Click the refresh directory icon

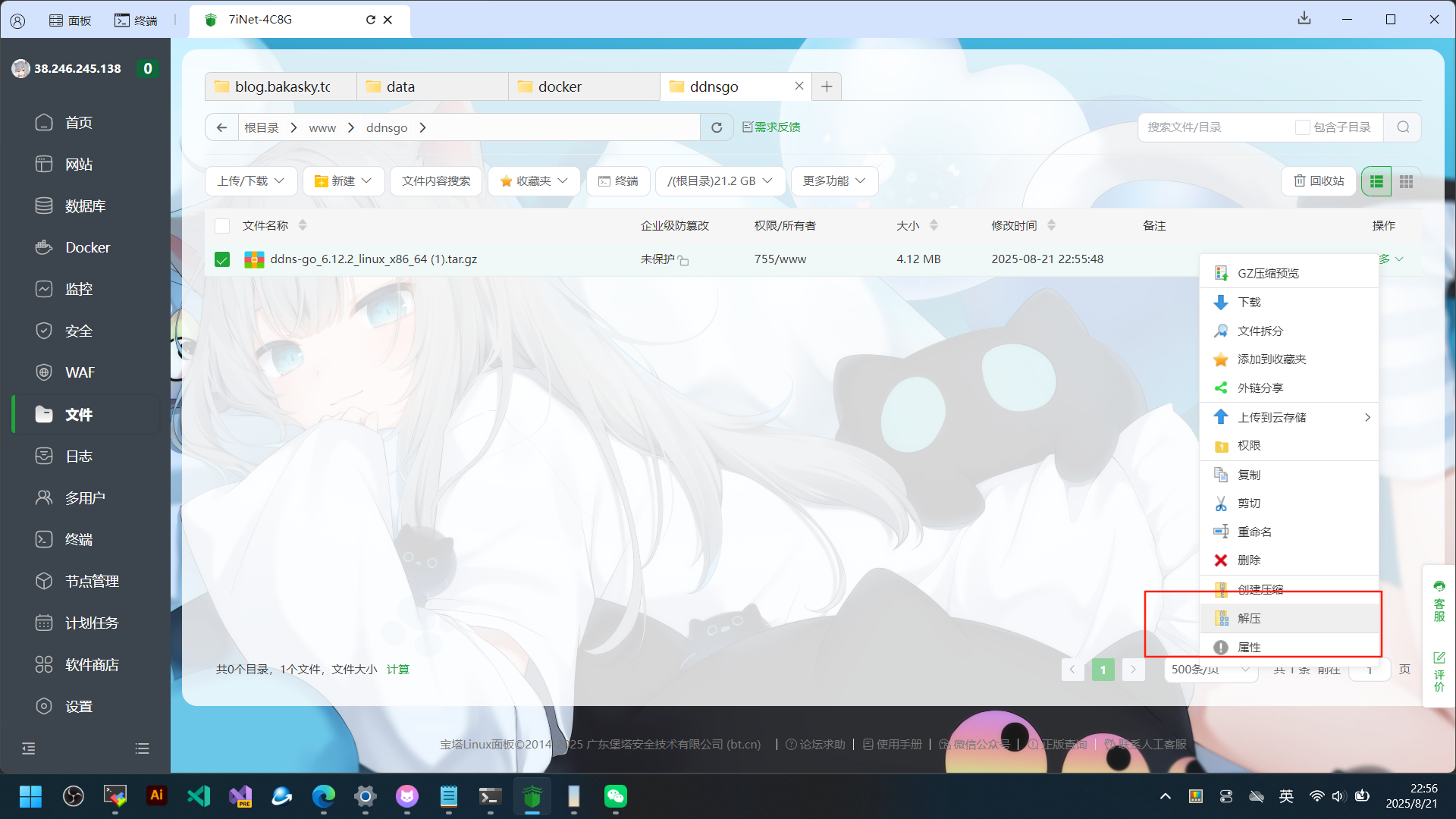pos(716,127)
